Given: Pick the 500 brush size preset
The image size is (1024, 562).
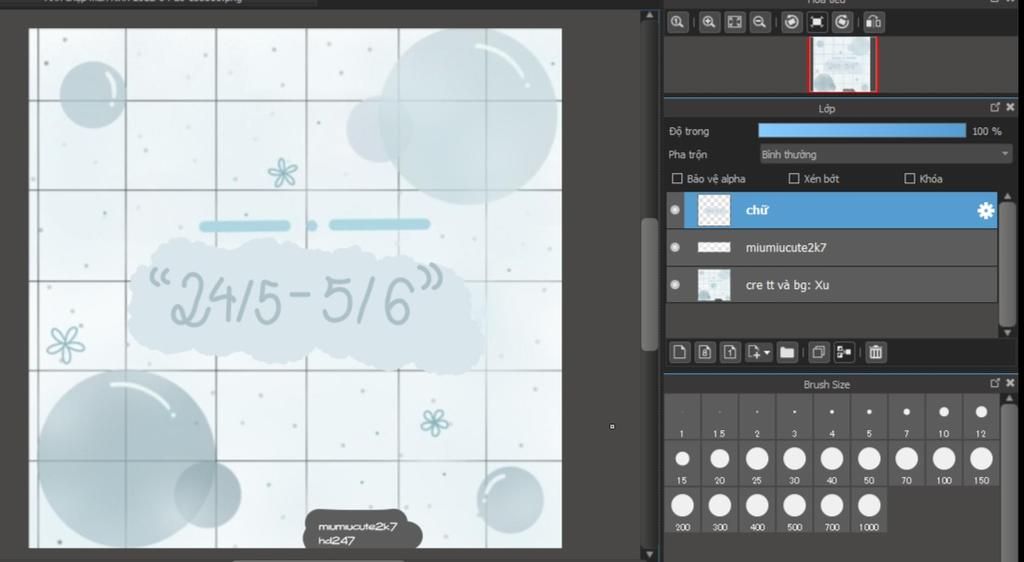Looking at the screenshot, I should (794, 510).
